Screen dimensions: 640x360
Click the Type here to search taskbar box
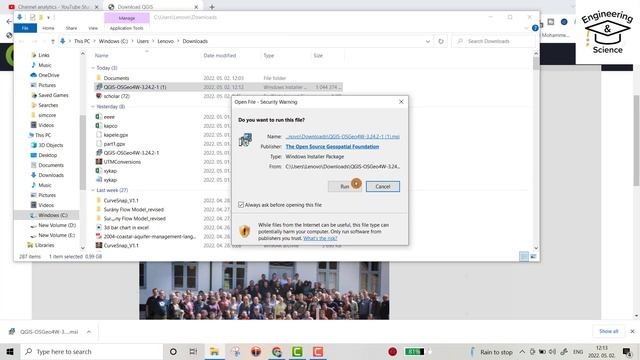click(x=91, y=351)
